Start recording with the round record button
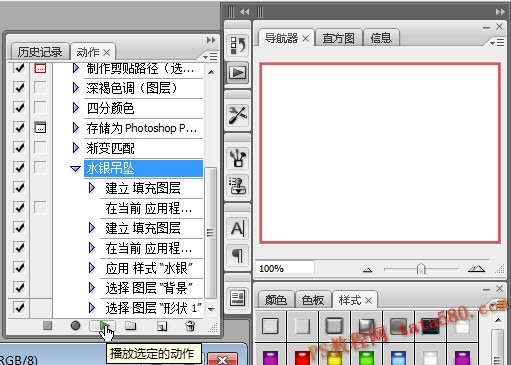 [x=75, y=325]
